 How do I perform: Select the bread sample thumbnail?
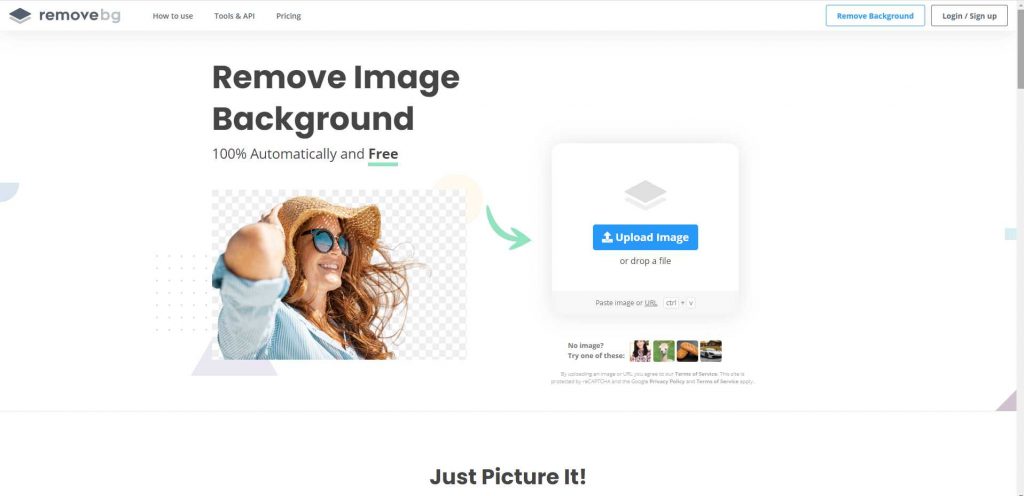pos(687,351)
